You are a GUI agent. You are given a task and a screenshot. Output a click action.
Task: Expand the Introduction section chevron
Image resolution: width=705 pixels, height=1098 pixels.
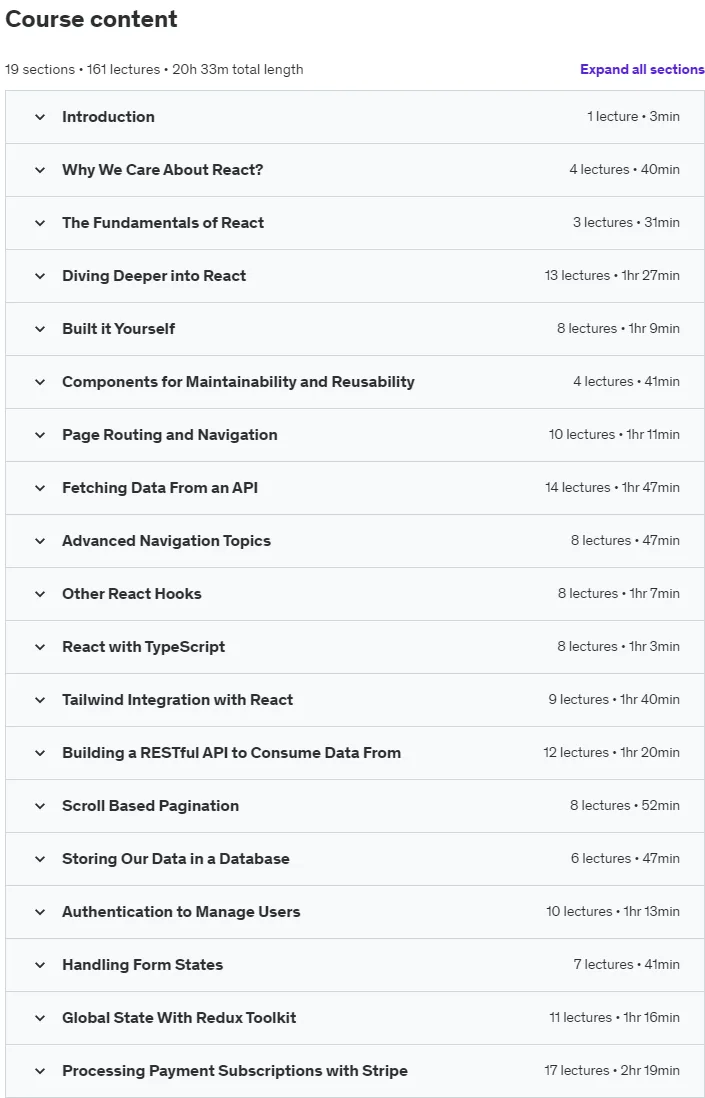[40, 117]
